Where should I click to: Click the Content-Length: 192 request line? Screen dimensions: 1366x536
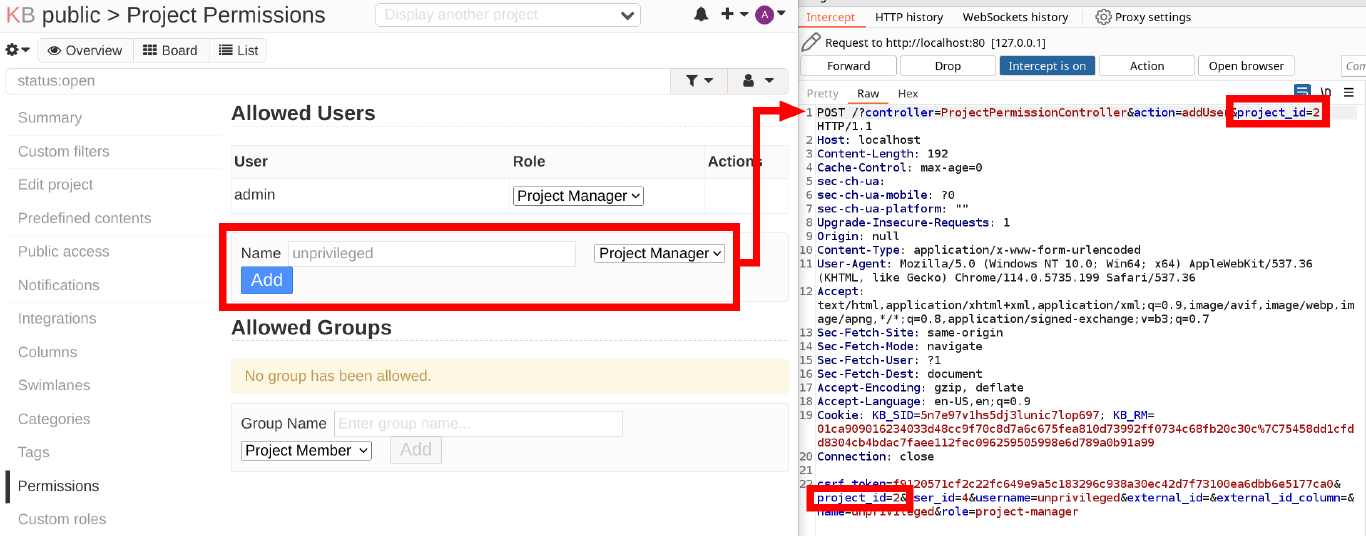point(881,154)
